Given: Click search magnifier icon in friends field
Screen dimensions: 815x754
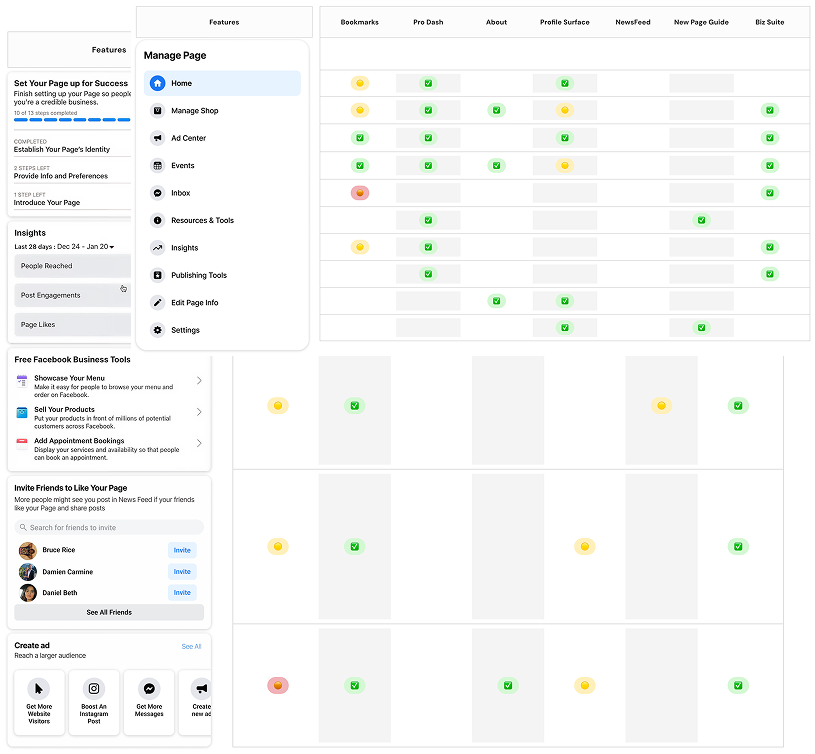Looking at the screenshot, I should coord(23,527).
